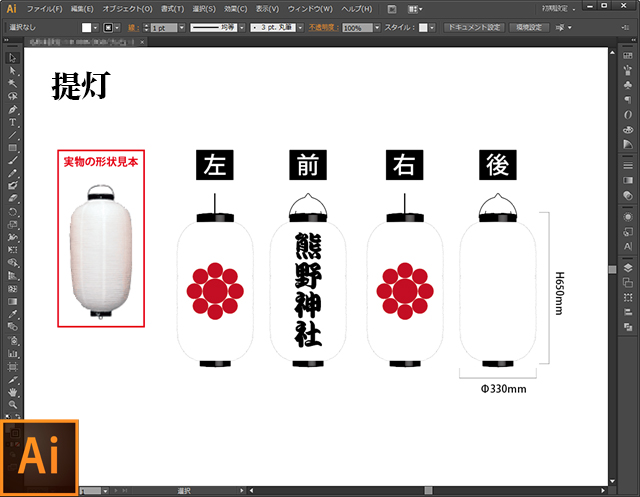The width and height of the screenshot is (640, 497).
Task: Open the Artboards panel icon
Action: pyautogui.click(x=628, y=282)
